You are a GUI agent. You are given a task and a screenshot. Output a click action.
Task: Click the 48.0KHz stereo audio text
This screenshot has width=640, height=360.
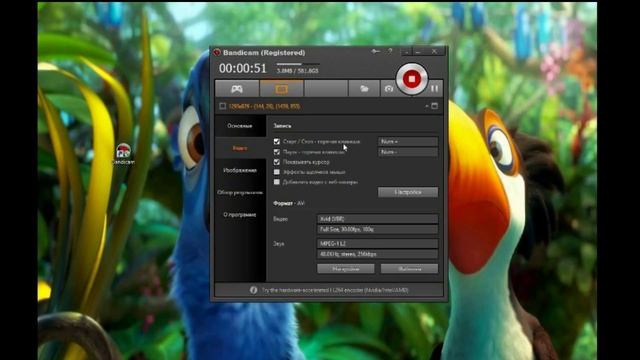(348, 254)
